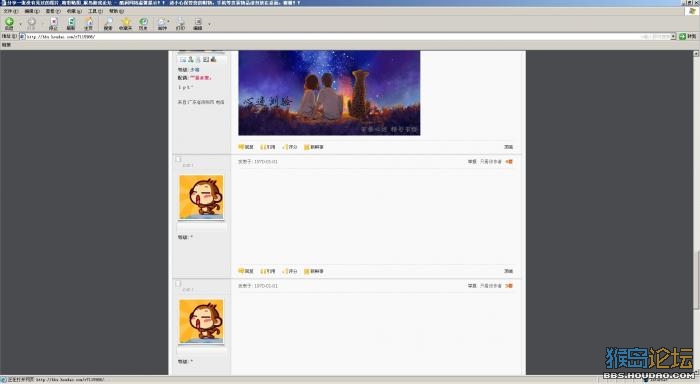
Task: Click the reply link under the starry image post
Action: click(246, 147)
